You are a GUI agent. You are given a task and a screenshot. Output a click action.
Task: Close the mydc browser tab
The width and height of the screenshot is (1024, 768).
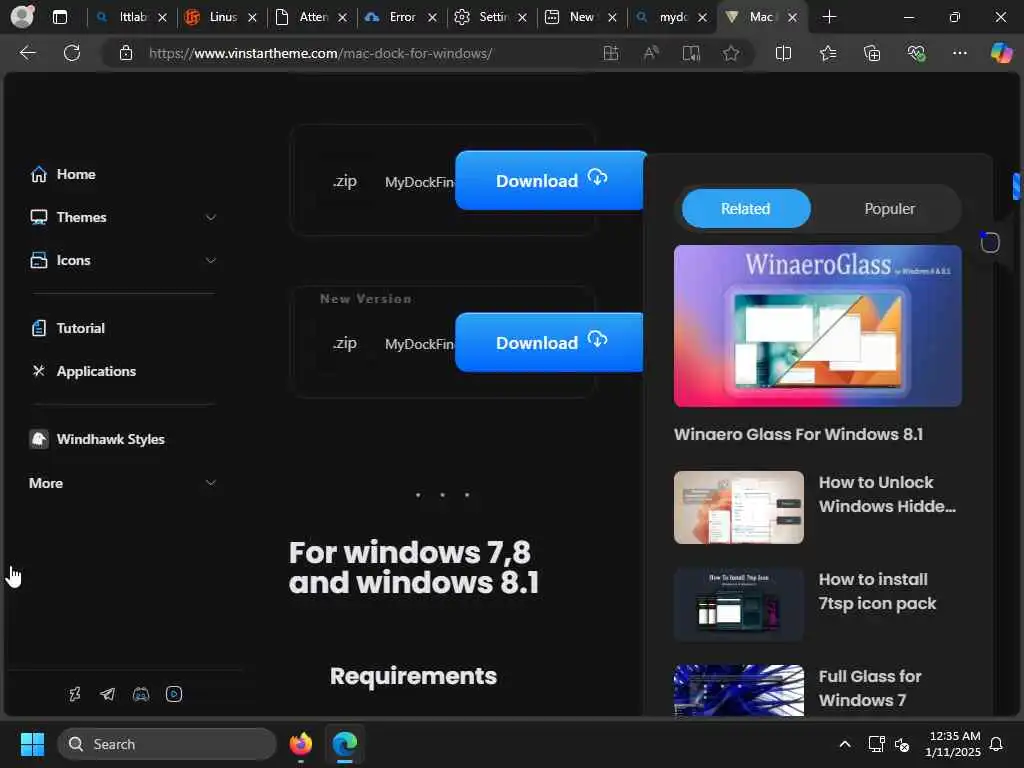pos(702,18)
